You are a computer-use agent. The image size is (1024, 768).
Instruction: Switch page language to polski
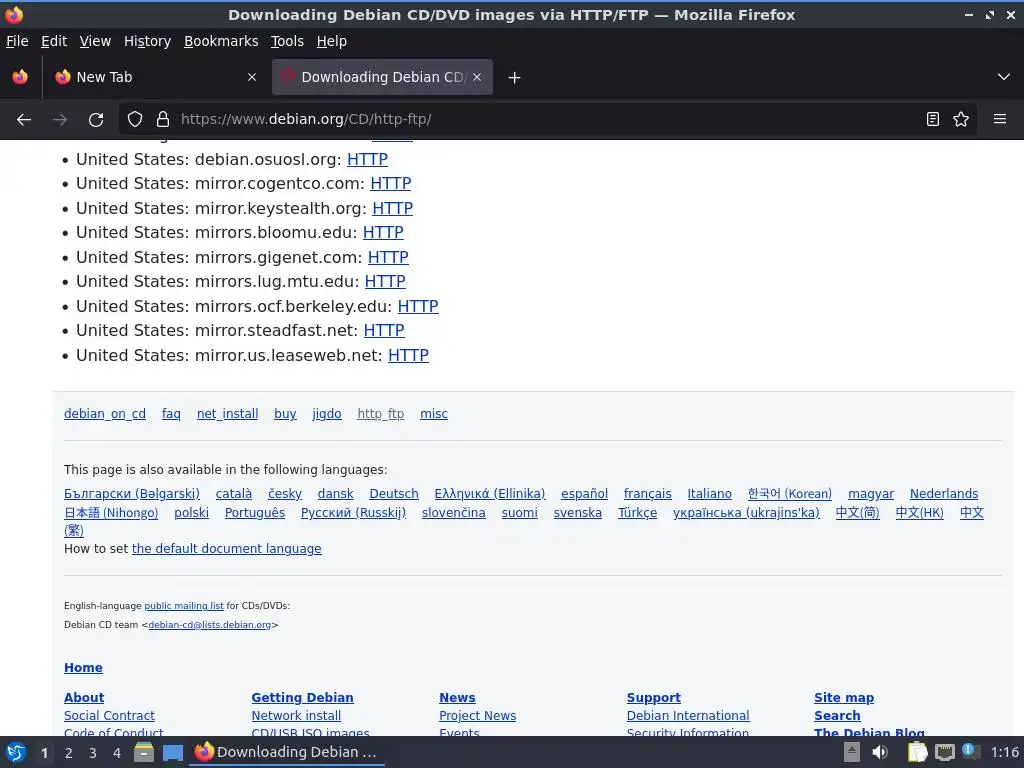pos(191,513)
